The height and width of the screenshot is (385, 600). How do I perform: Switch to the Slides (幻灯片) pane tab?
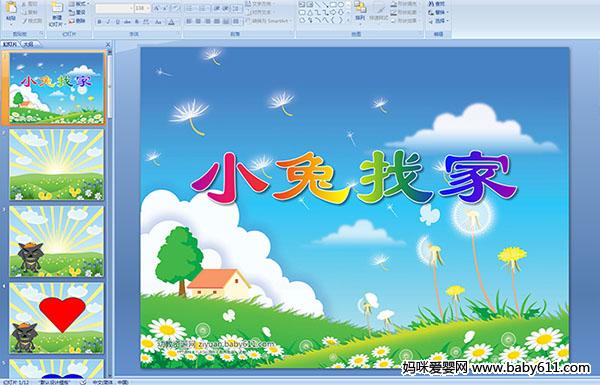10,44
